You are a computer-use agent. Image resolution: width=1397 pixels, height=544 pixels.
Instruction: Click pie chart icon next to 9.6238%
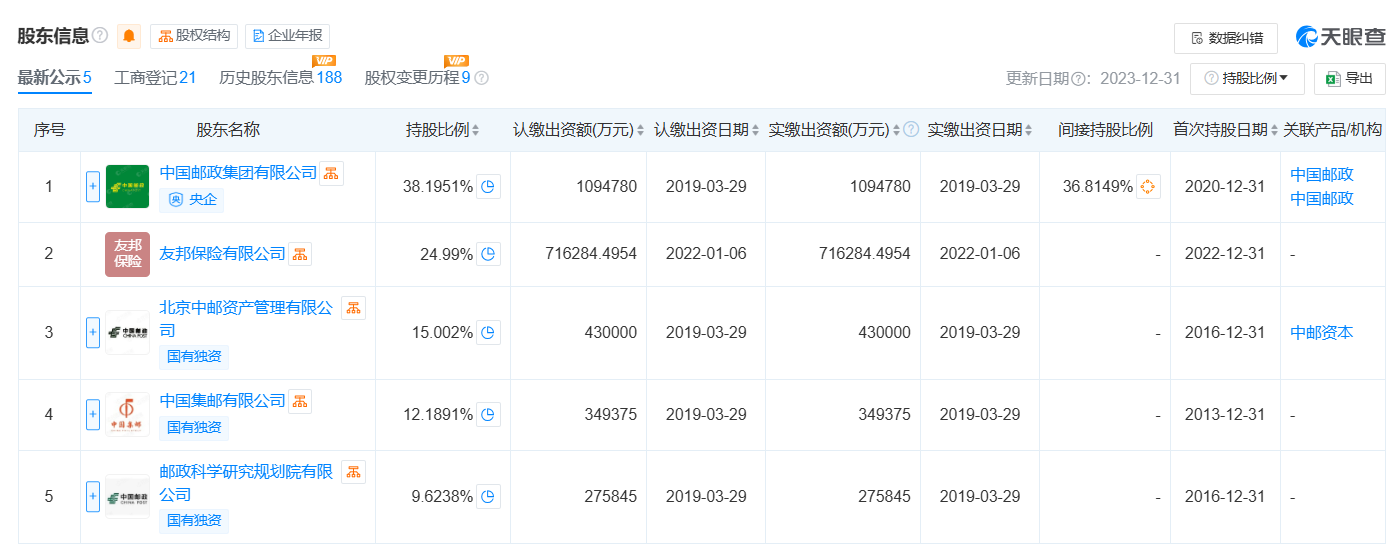[488, 496]
